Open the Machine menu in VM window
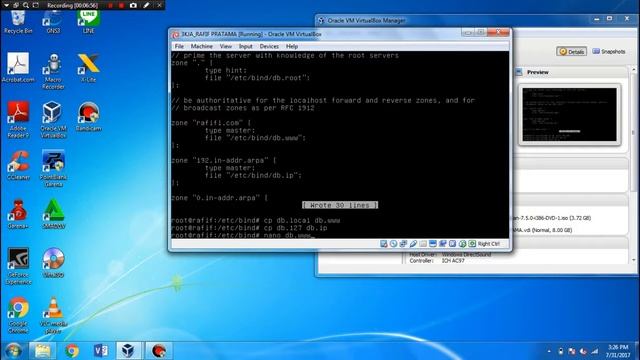Screen dimensions: 640x360 [202, 46]
